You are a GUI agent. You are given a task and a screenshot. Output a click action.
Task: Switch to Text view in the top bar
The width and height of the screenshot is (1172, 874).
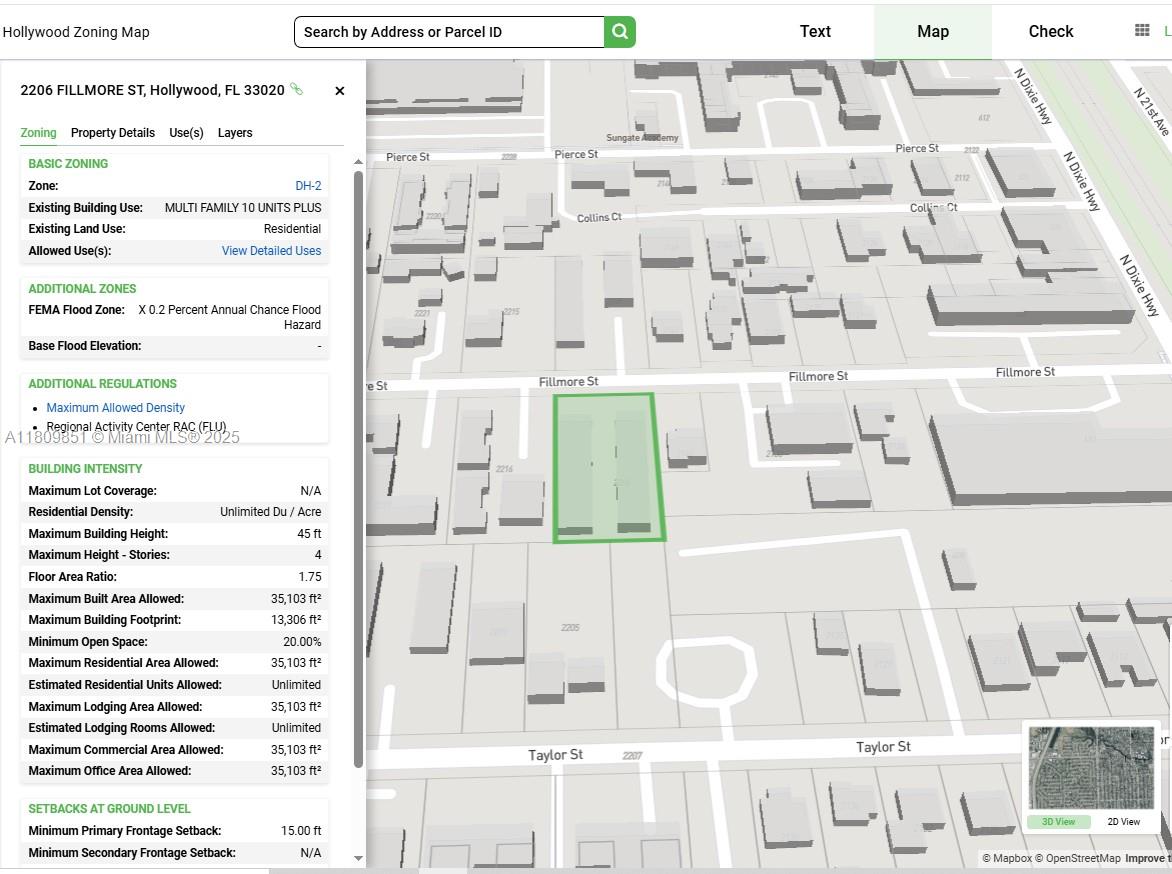point(815,31)
